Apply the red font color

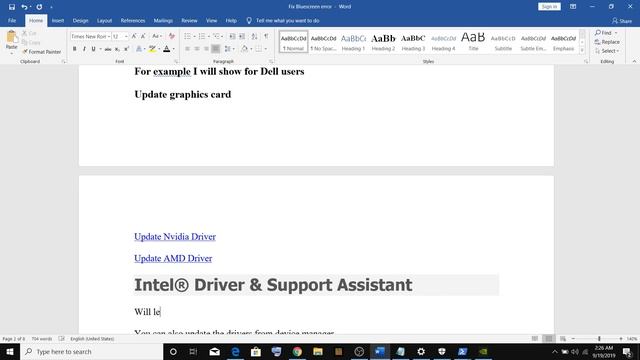pyautogui.click(x=166, y=49)
